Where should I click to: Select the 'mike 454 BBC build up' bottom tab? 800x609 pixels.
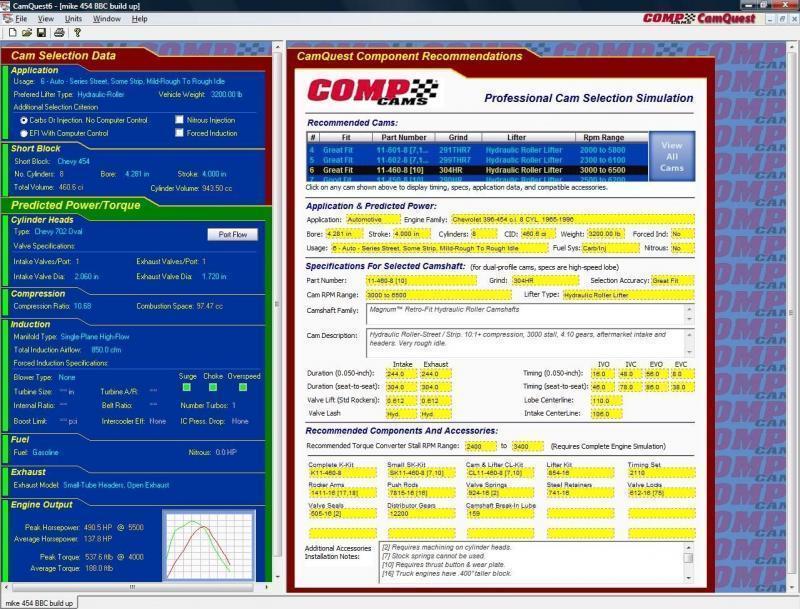click(39, 603)
